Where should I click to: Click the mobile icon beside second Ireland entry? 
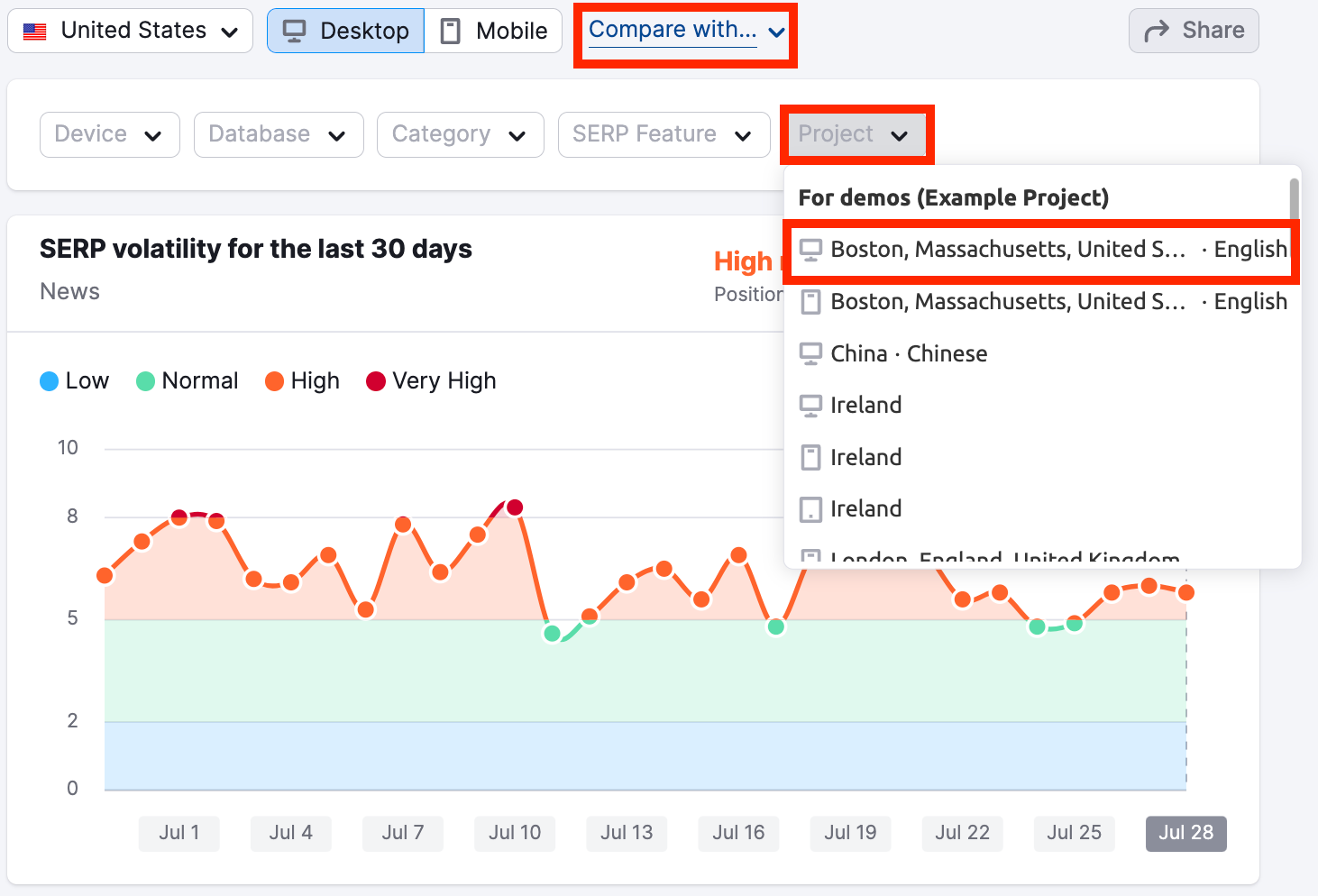(810, 457)
